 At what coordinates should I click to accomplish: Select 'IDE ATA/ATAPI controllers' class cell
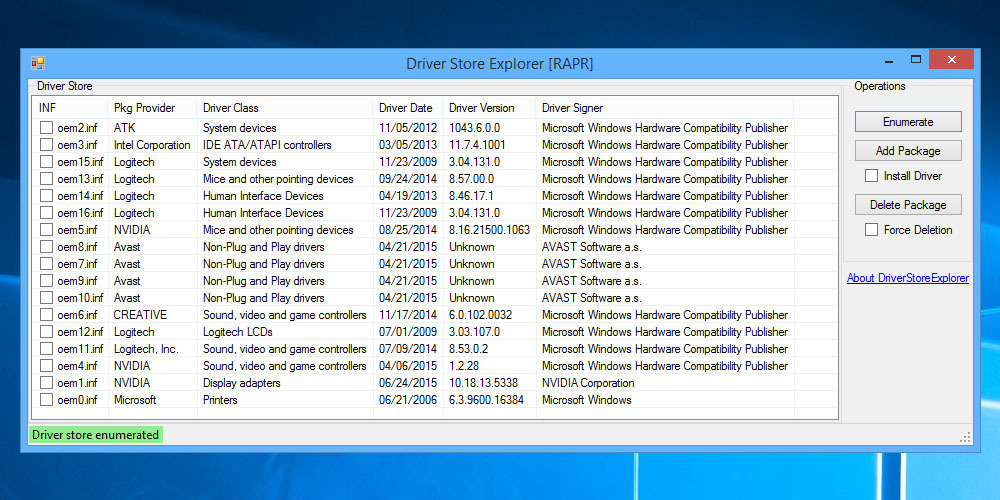point(267,145)
